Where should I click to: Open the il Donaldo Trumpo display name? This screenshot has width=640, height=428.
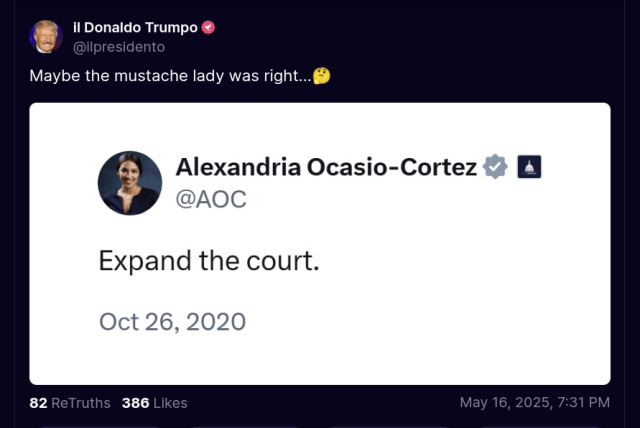pos(135,27)
